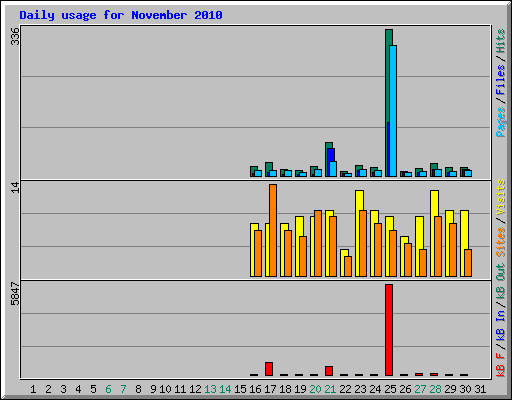
Task: Click green weekend day label "14"
Action: pyautogui.click(x=225, y=389)
